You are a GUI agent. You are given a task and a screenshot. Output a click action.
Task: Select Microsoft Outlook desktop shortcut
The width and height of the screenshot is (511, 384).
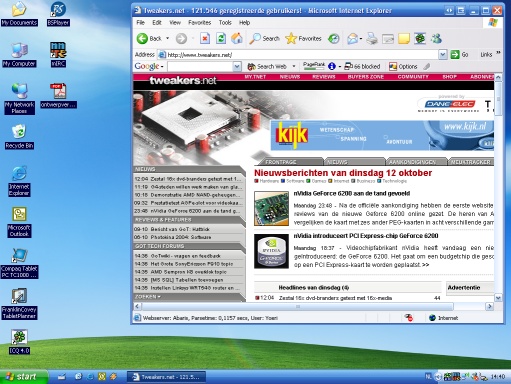click(x=19, y=222)
